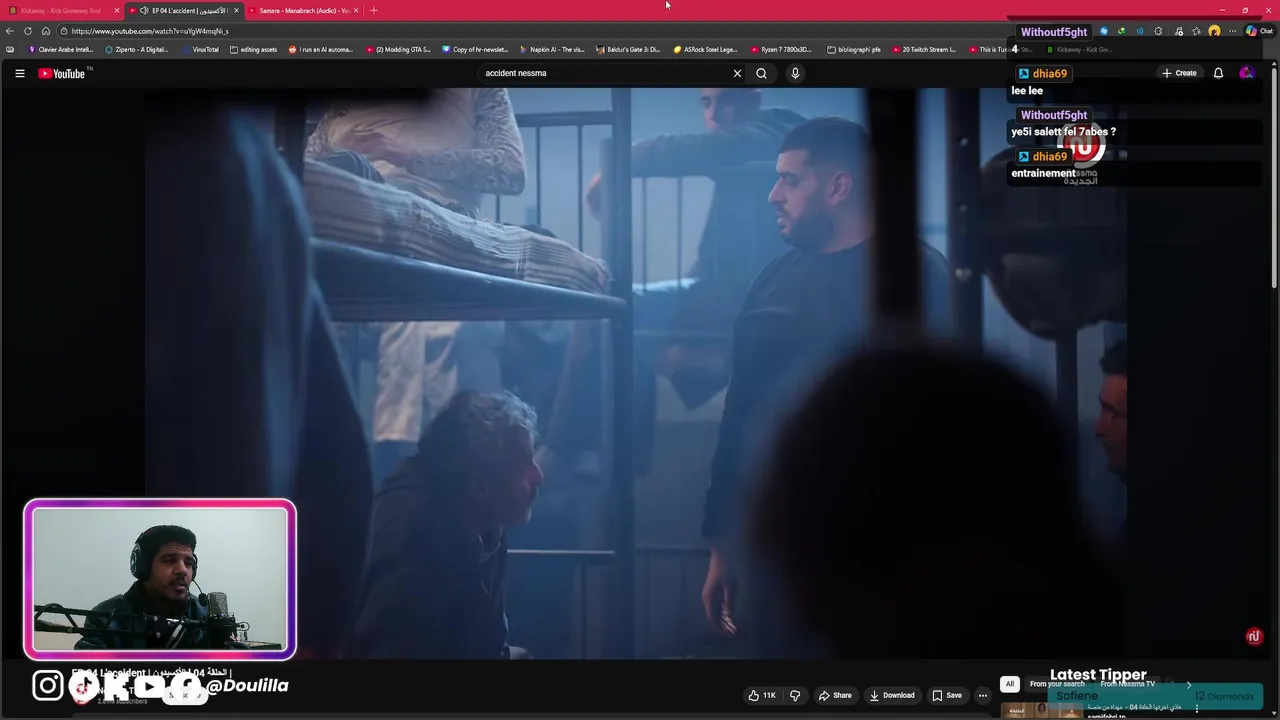Open recommended video options three dots

pos(1196,708)
